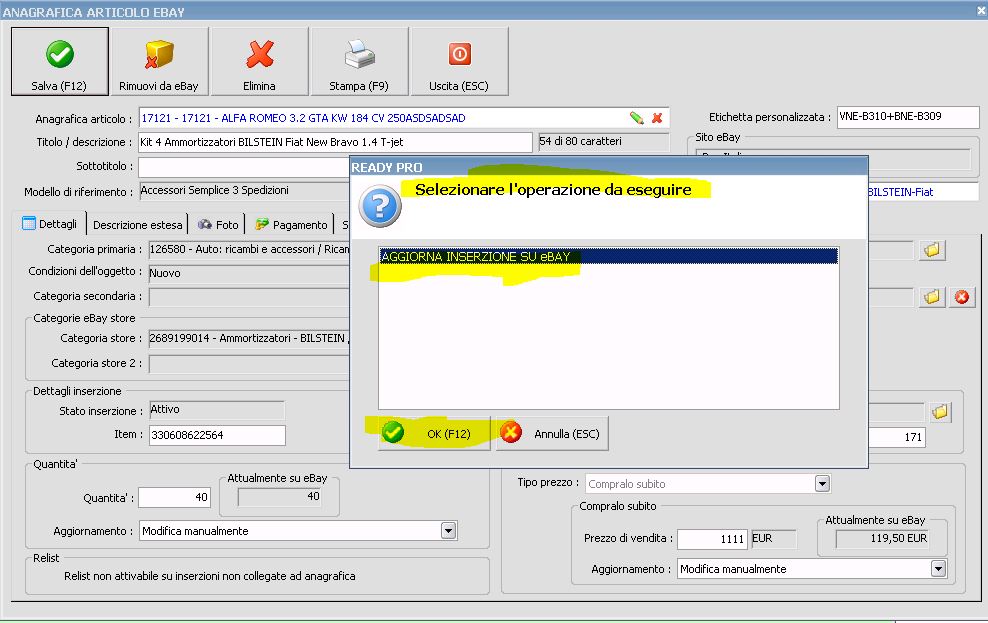Image resolution: width=988 pixels, height=623 pixels.
Task: Click the Categoria store 2 field
Action: (x=250, y=363)
